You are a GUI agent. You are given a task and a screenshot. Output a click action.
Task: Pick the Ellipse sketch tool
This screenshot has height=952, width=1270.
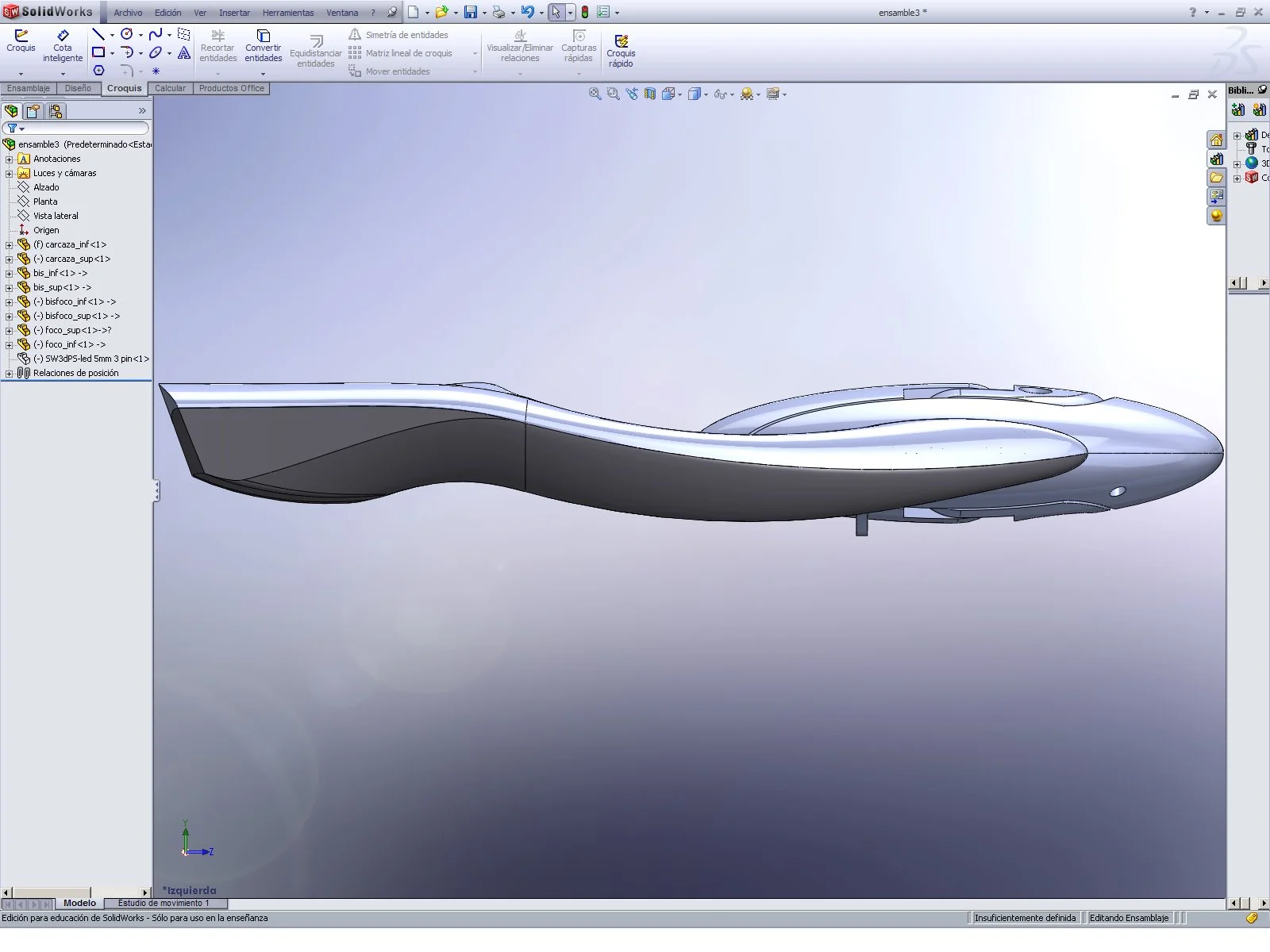tap(156, 52)
